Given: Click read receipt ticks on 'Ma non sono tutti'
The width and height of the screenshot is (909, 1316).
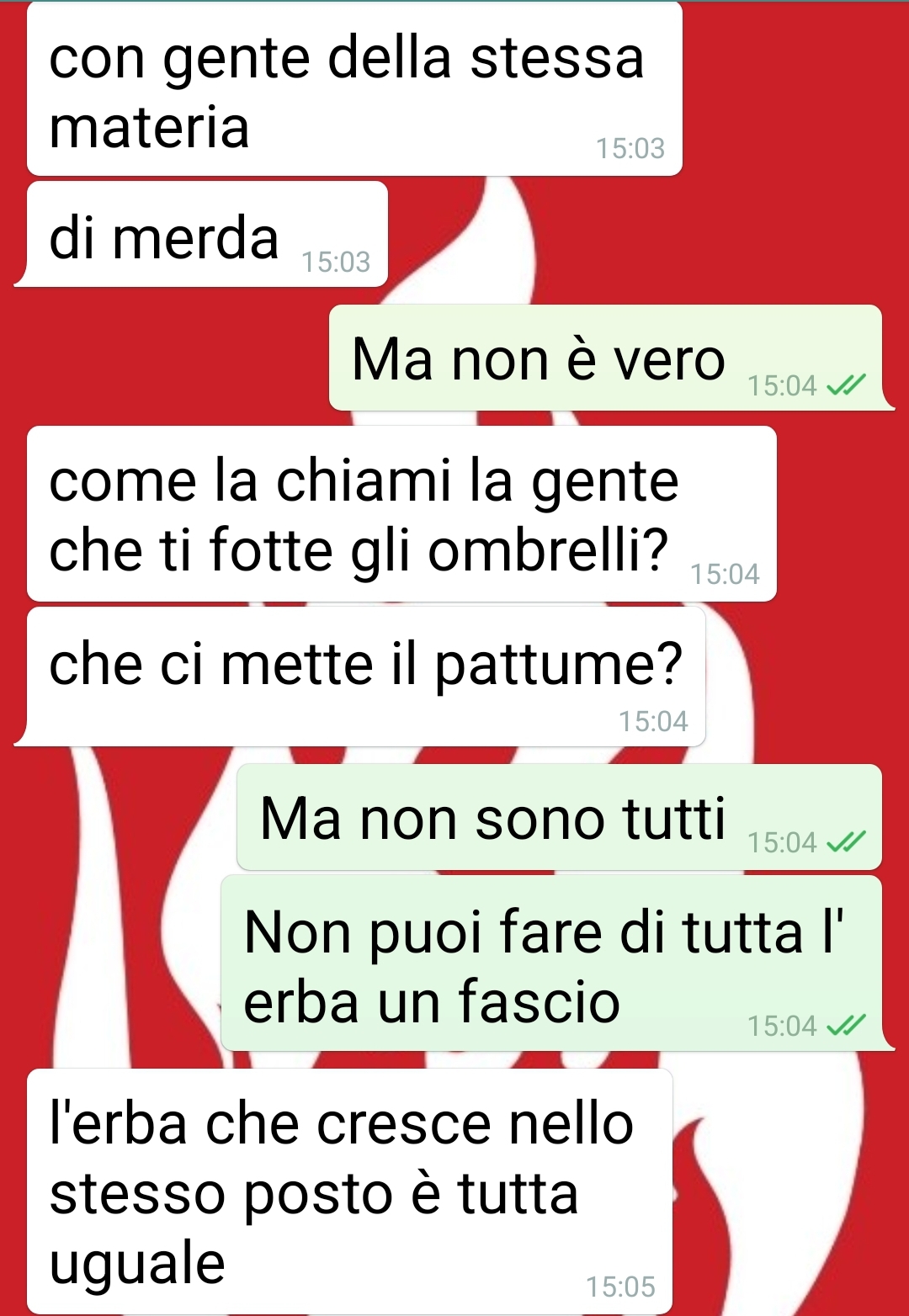Looking at the screenshot, I should [x=845, y=841].
